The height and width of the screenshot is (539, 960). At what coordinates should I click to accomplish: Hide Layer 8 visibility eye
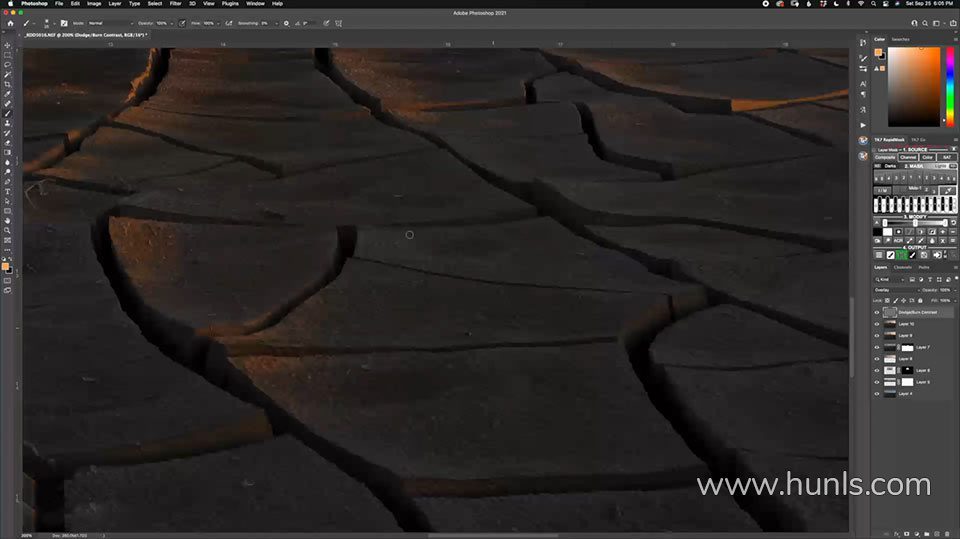[877, 359]
